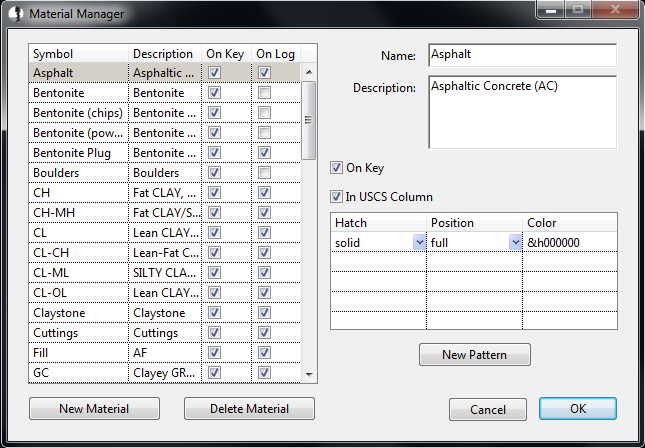This screenshot has height=448, width=645.
Task: Open the Position dropdown showing full
Action: pos(515,243)
